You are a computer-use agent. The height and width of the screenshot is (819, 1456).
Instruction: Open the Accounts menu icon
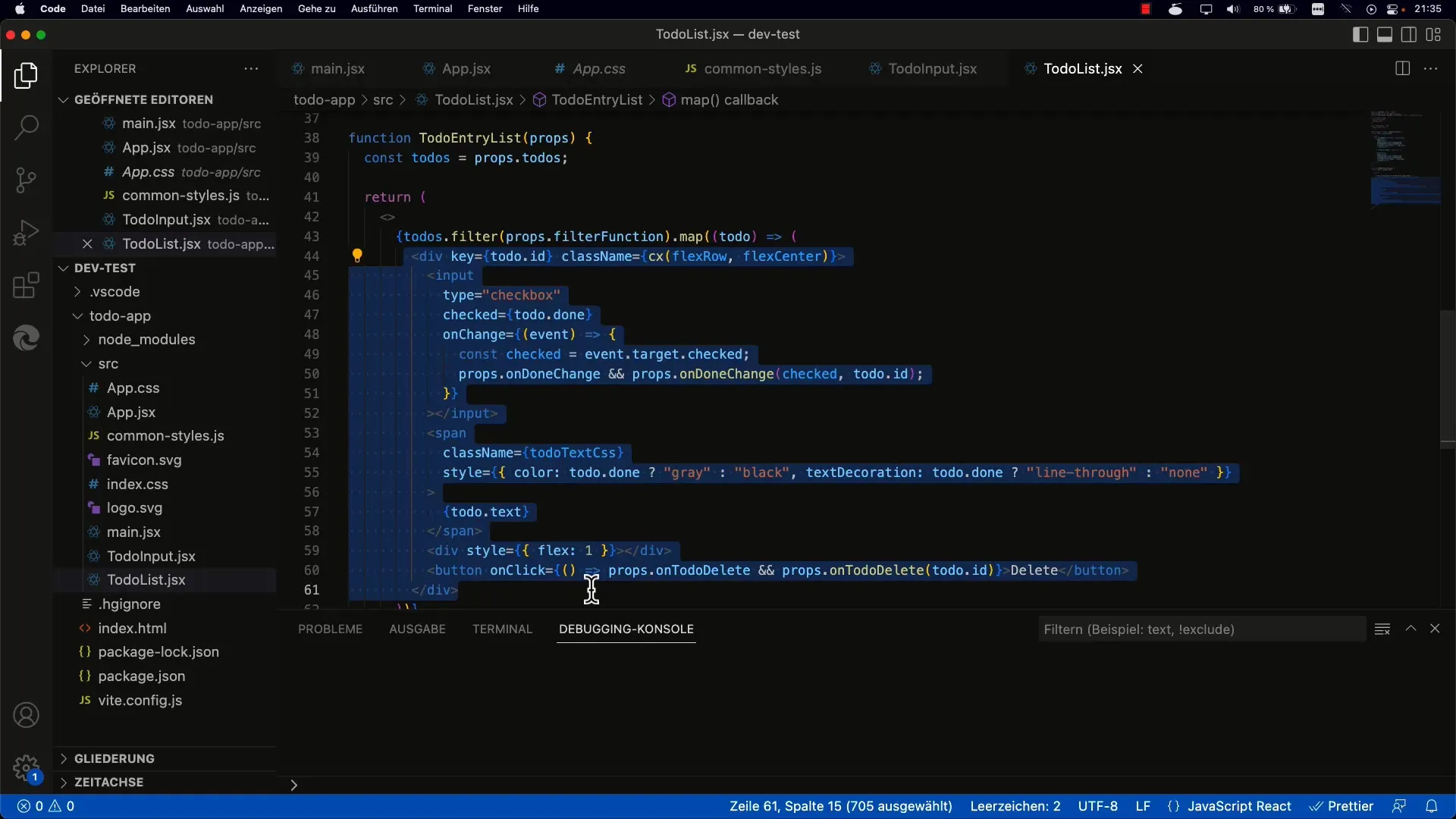coord(26,715)
